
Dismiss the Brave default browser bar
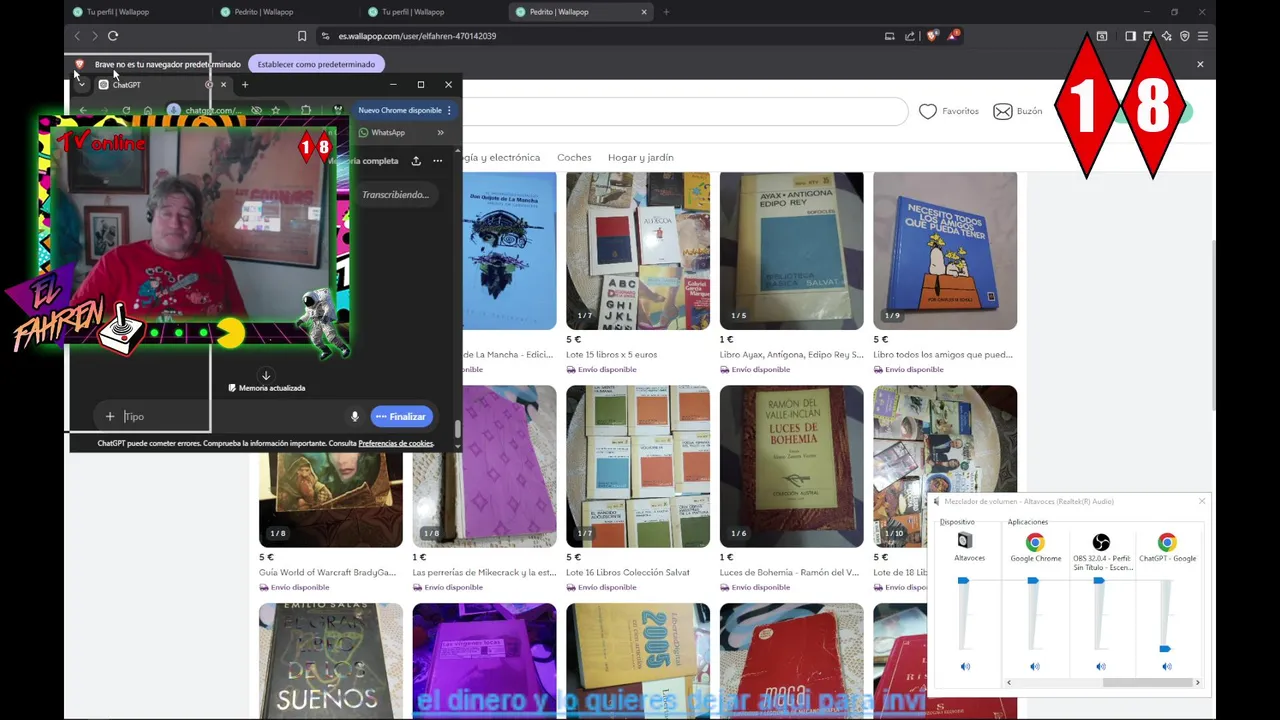tap(1200, 64)
